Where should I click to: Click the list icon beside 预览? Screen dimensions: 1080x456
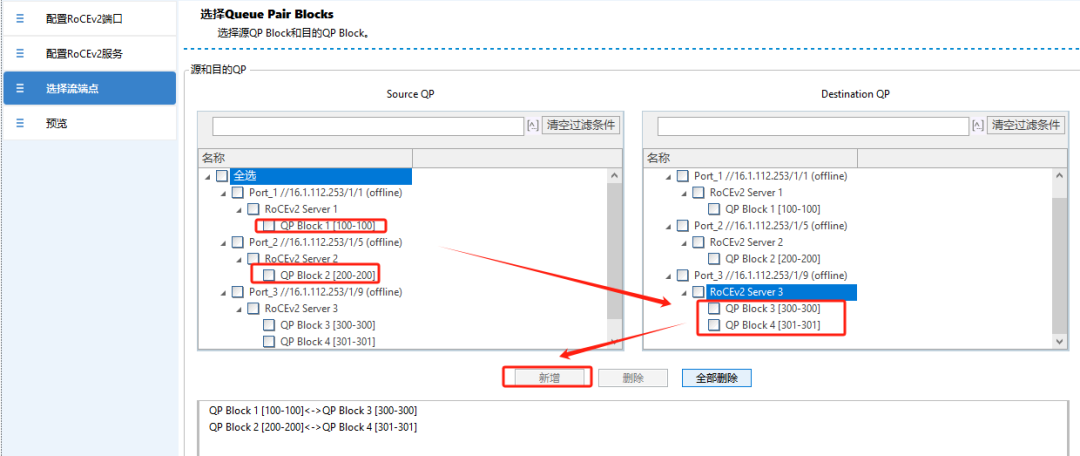[x=20, y=123]
